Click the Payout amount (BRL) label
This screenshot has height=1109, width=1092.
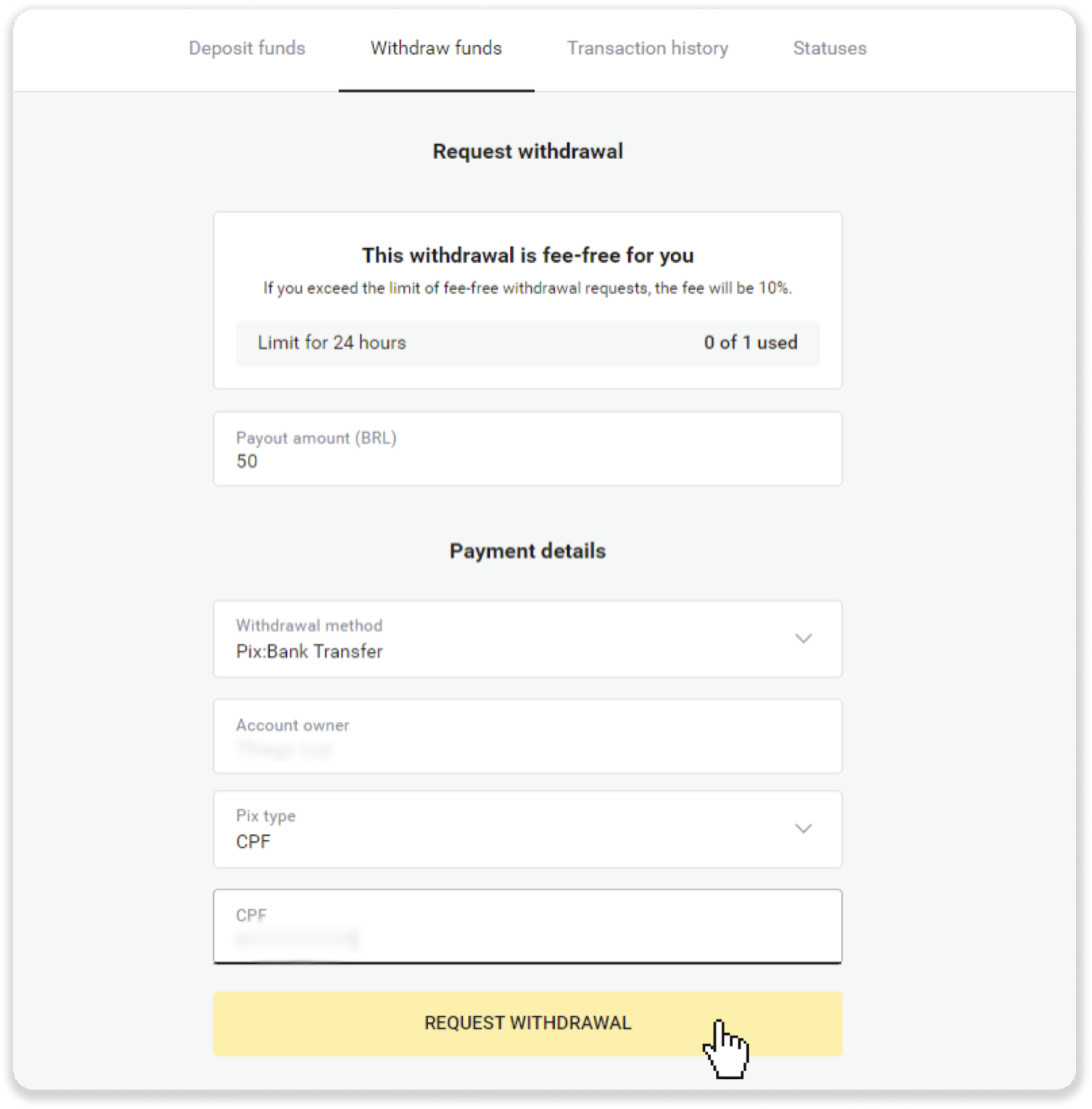tap(316, 438)
